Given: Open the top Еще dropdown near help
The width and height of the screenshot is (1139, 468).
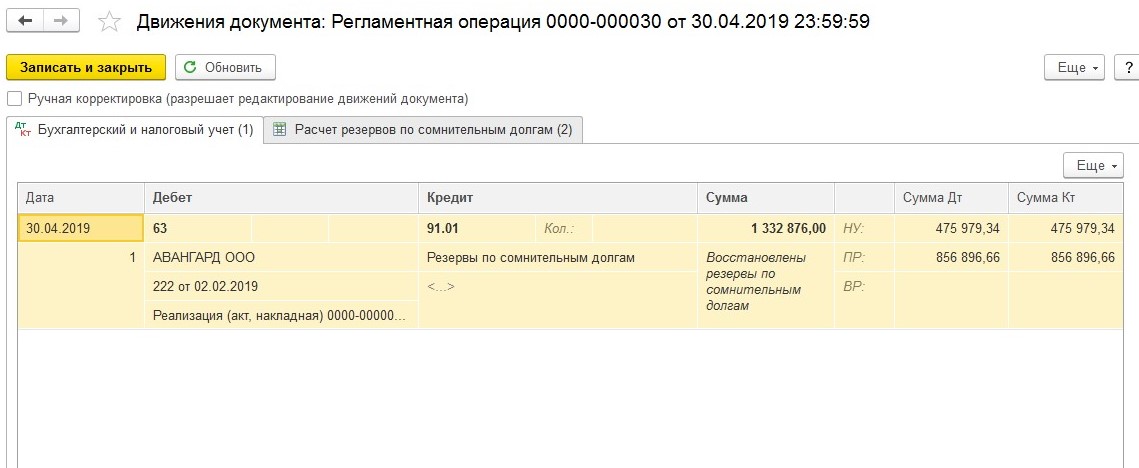Looking at the screenshot, I should tap(1076, 68).
